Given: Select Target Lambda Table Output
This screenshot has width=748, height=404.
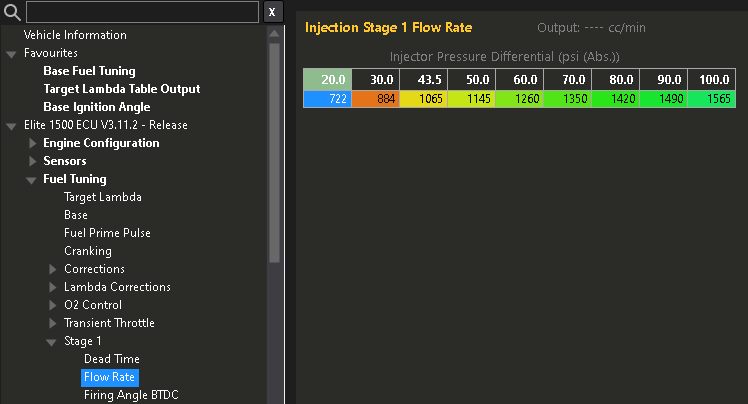Looking at the screenshot, I should (x=121, y=89).
